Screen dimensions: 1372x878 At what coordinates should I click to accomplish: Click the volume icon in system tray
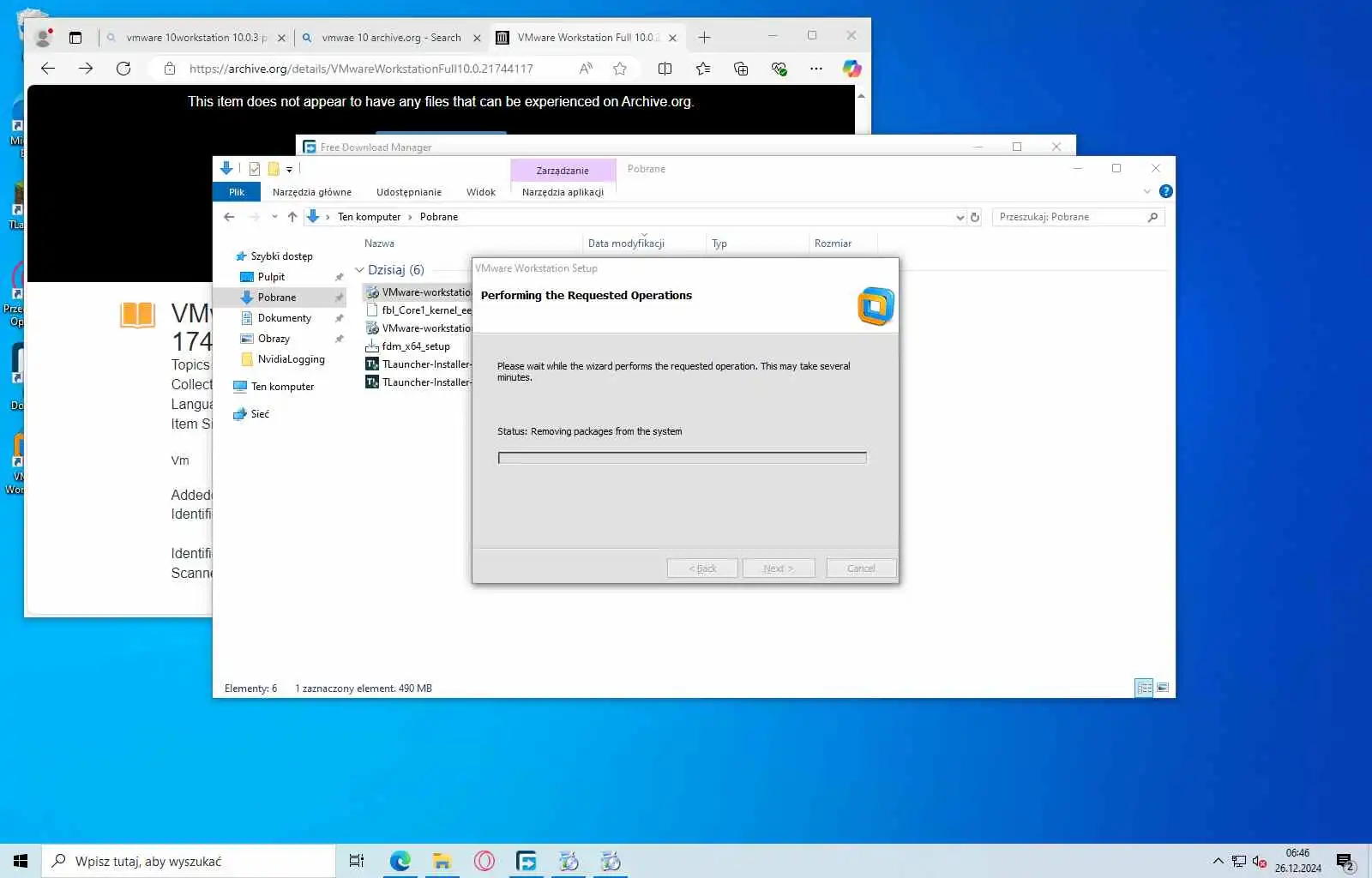pos(1259,862)
